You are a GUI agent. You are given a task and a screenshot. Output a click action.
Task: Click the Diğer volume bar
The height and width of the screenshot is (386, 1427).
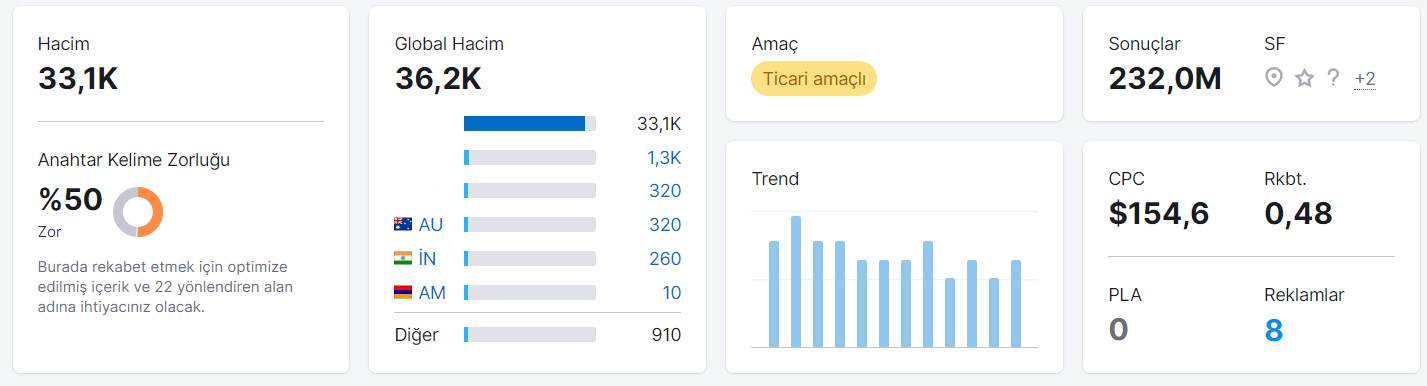530,334
